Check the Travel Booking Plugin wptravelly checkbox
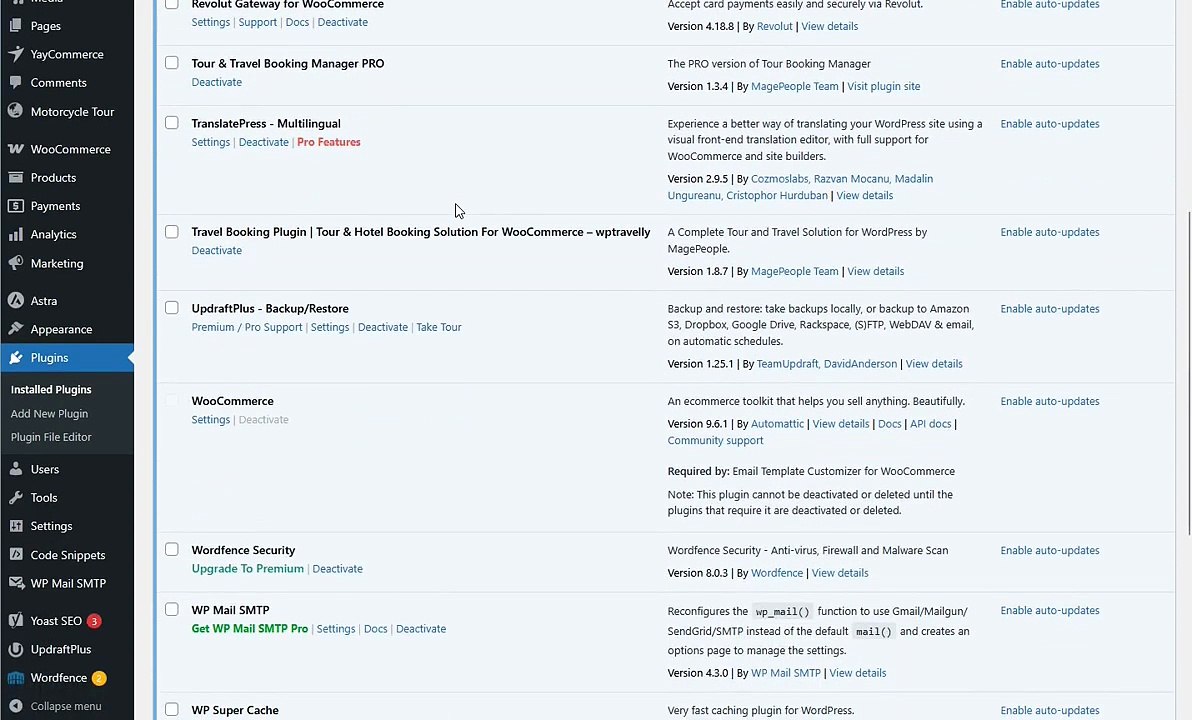 click(x=172, y=231)
